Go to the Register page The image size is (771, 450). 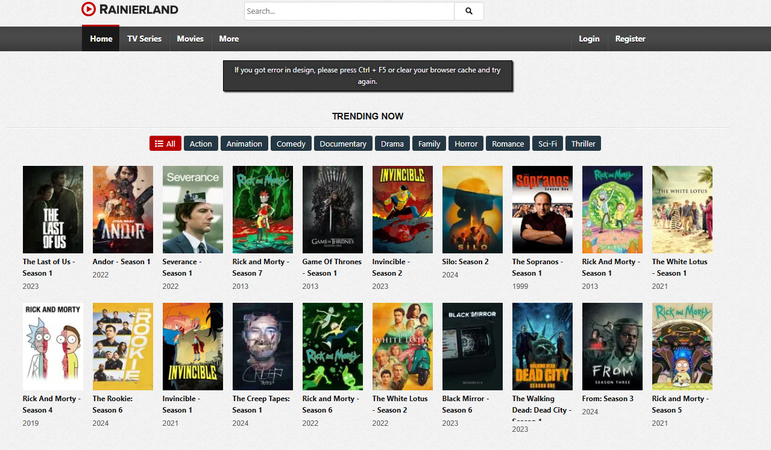(x=630, y=38)
